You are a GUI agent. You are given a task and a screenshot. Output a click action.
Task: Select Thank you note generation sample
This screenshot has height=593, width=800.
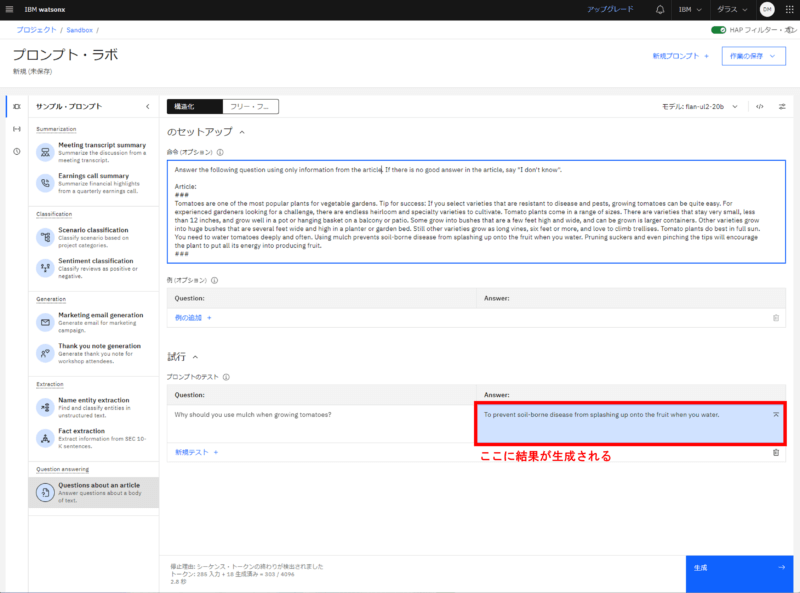[93, 353]
